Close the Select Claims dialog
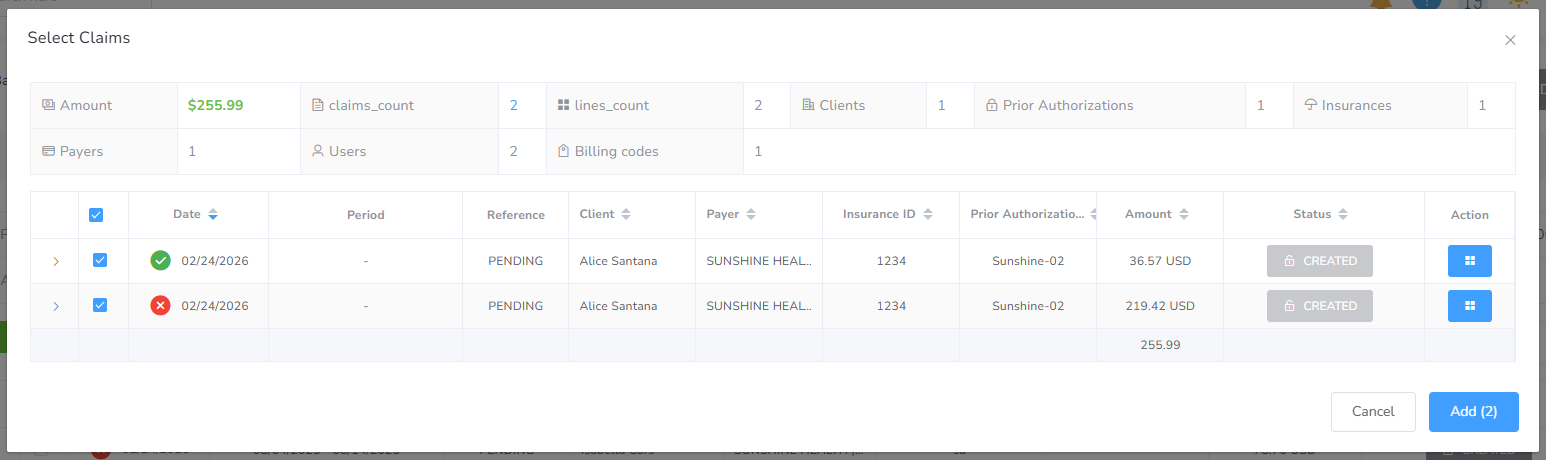 coord(1510,41)
